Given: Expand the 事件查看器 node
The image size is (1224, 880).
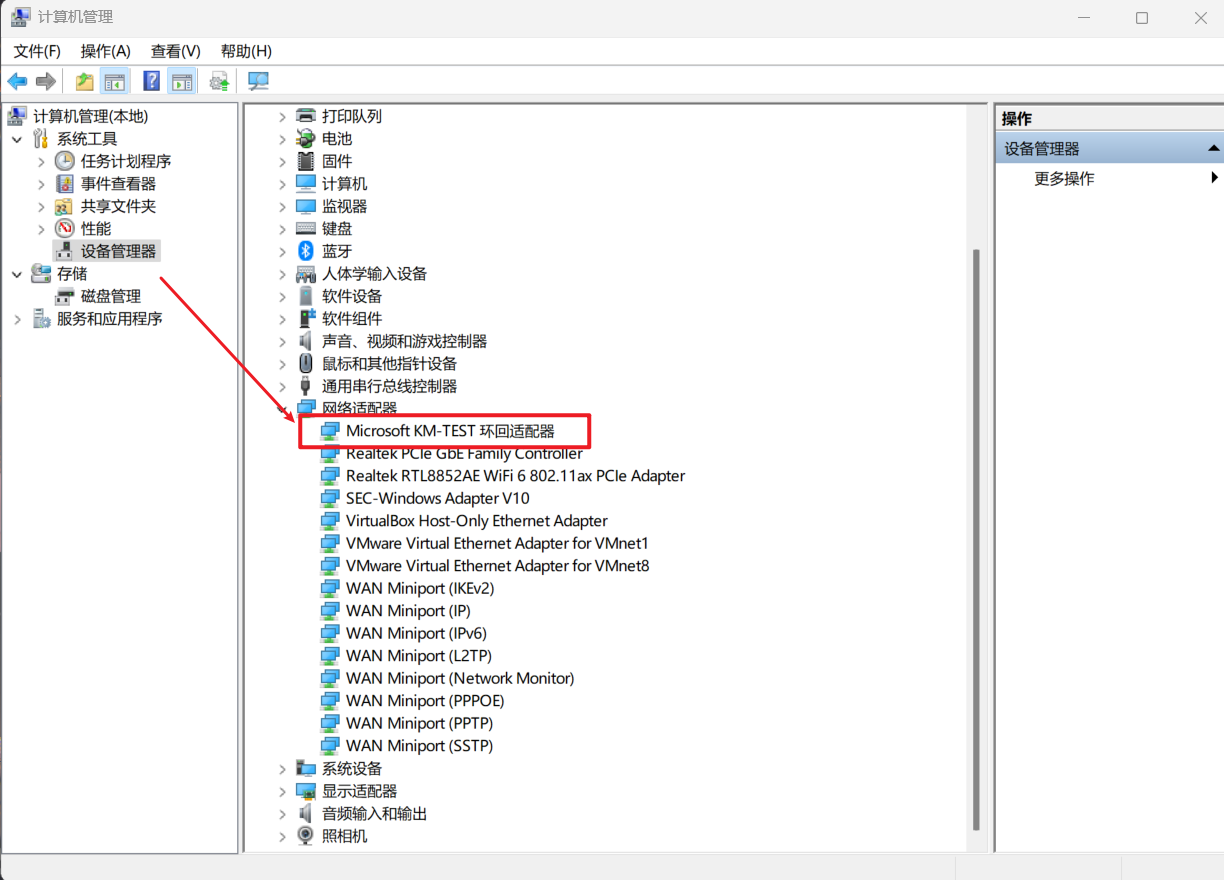Looking at the screenshot, I should tap(41, 184).
